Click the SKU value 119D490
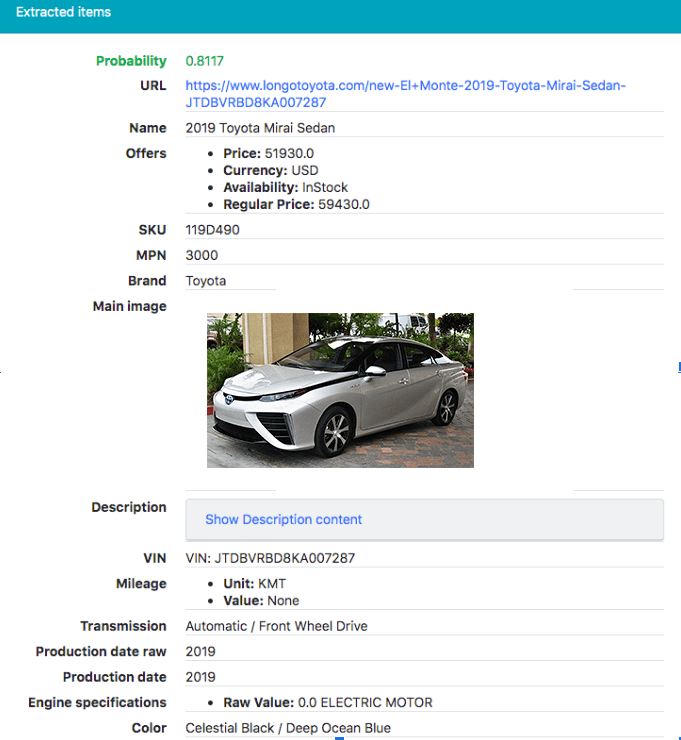The image size is (681, 740). click(212, 230)
